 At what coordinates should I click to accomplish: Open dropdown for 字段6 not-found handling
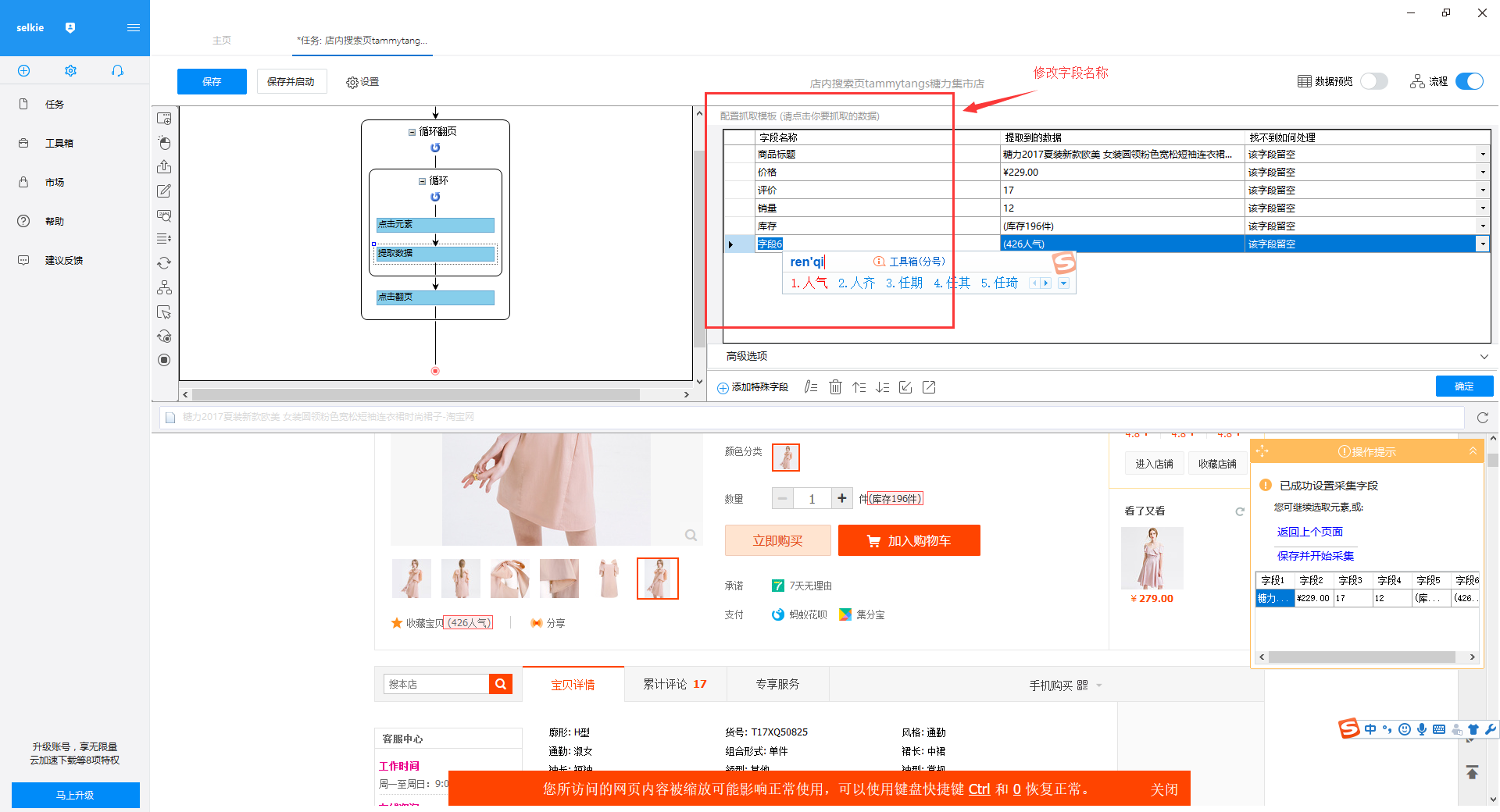[x=1482, y=244]
